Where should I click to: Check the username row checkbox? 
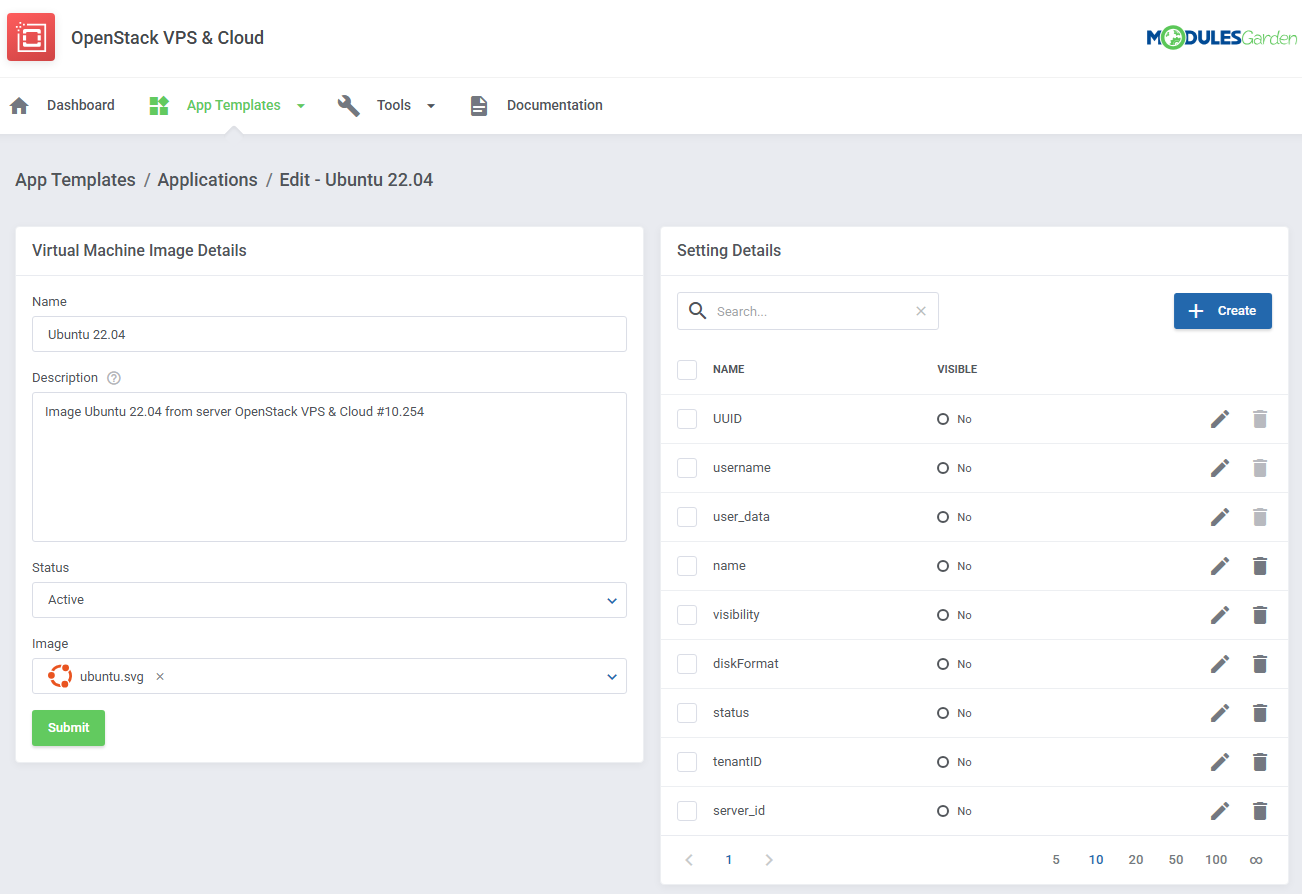[687, 468]
